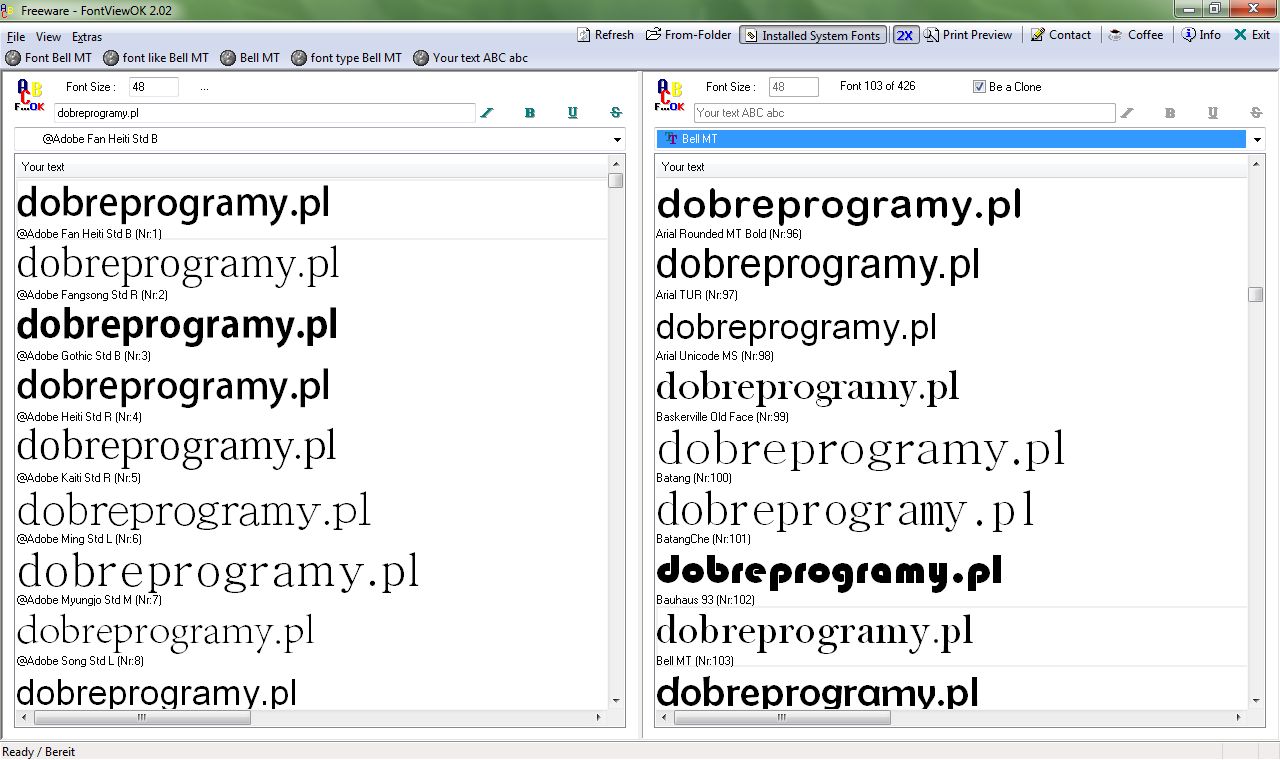Click left preview text field 'dobreprogramy.pl'
The width and height of the screenshot is (1280, 760).
[x=265, y=113]
